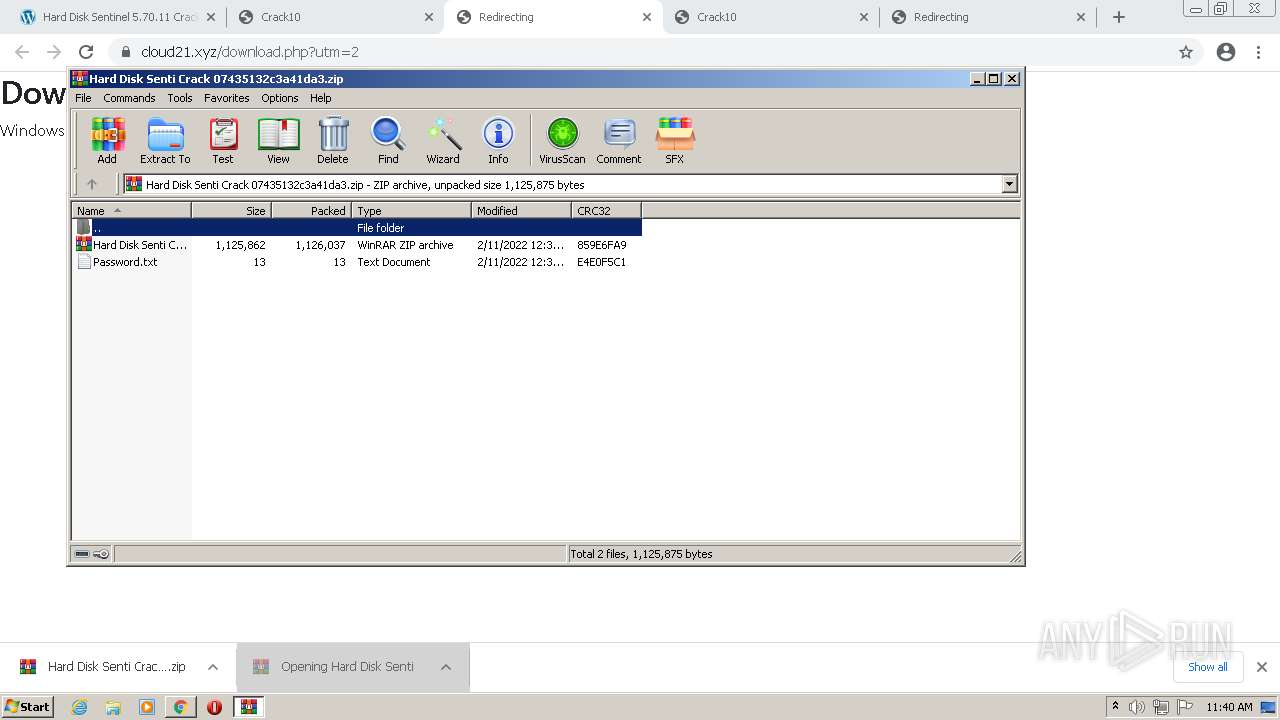Click Show all downloads button

1208,667
